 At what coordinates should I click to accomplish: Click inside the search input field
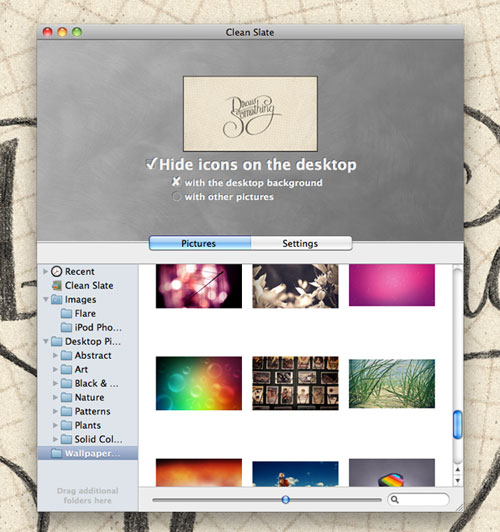419,499
